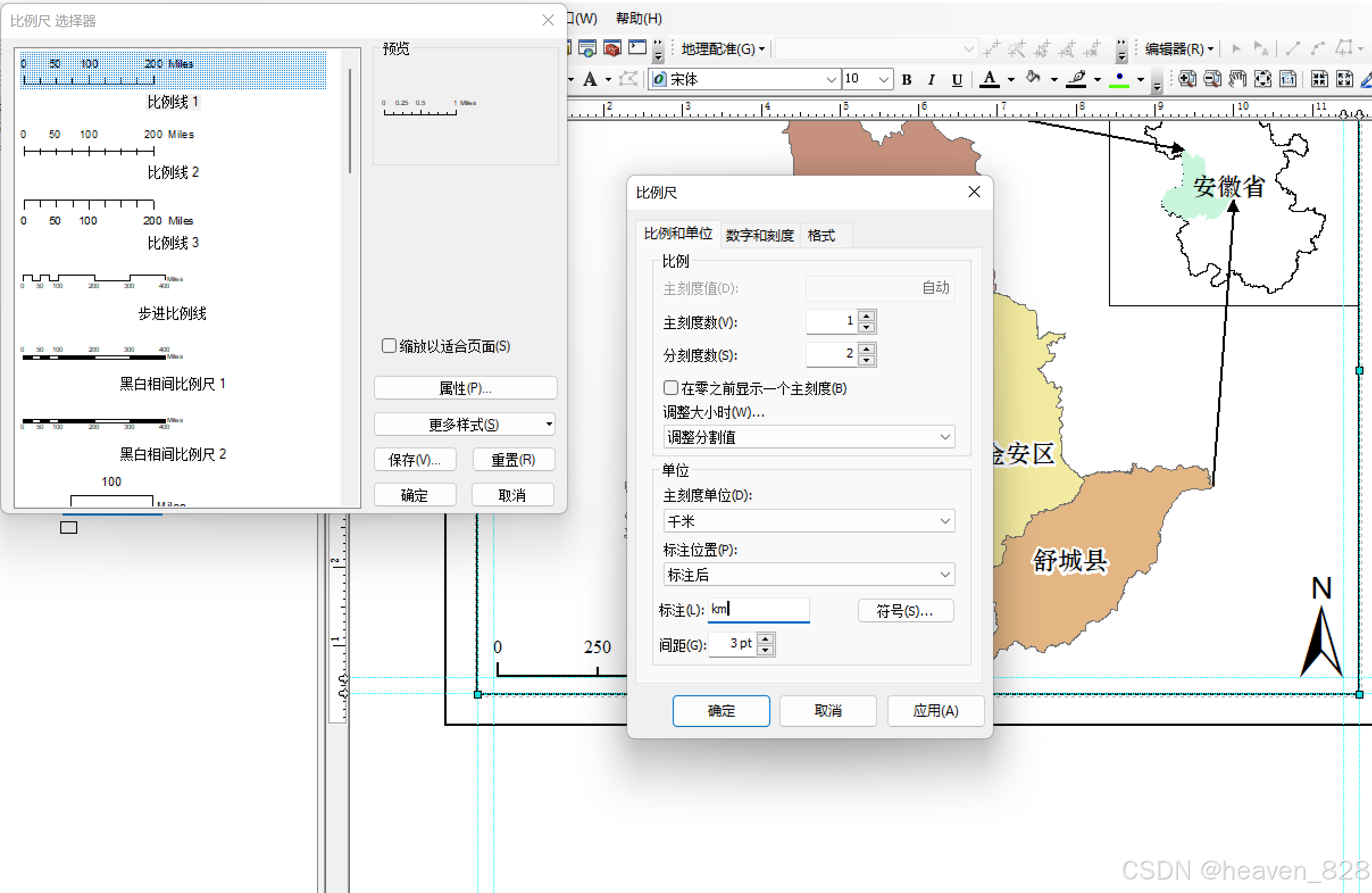
Task: Switch to the 数字和刻度 tab
Action: point(759,235)
